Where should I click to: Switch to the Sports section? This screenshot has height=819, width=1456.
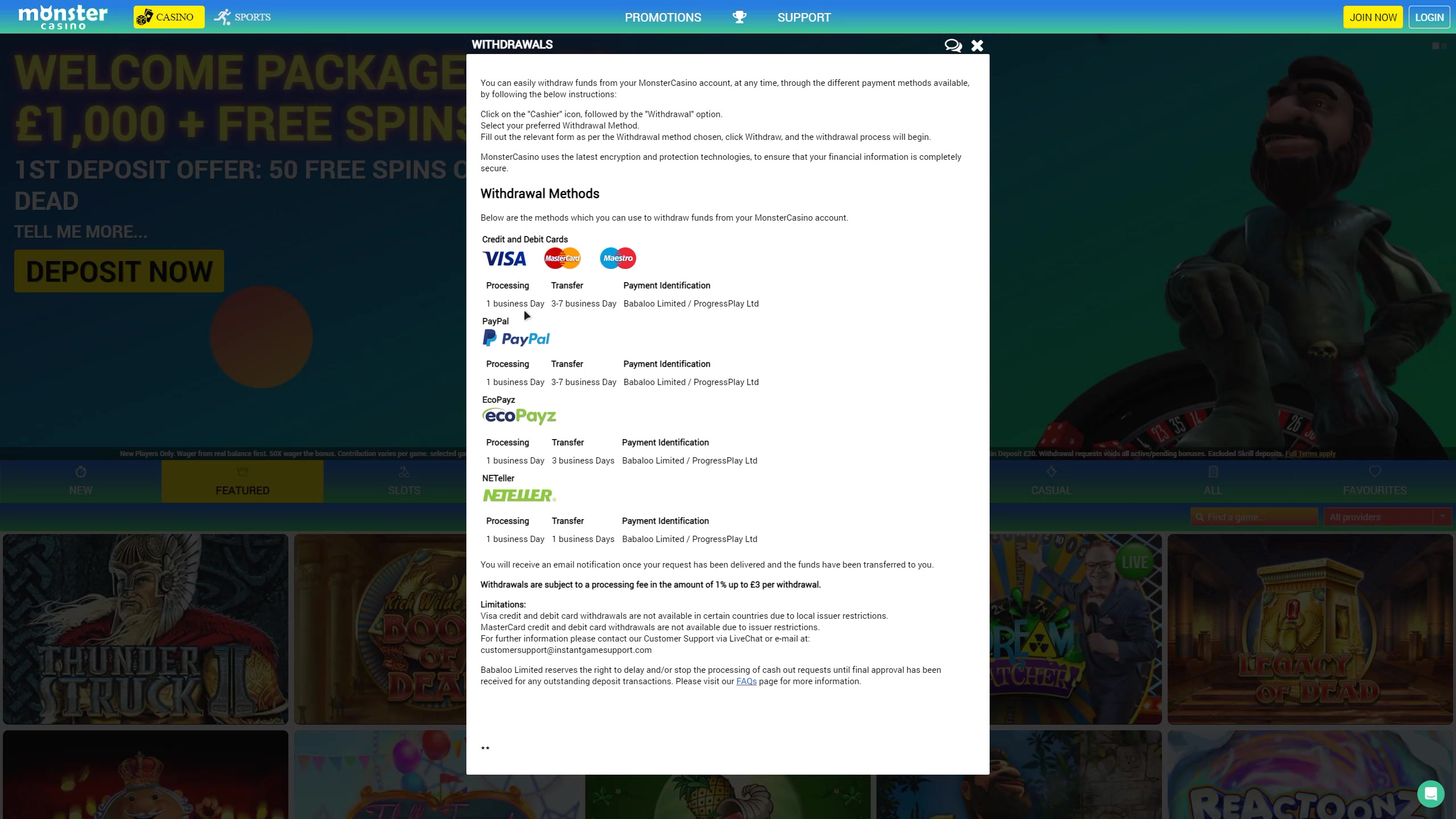pos(243,17)
